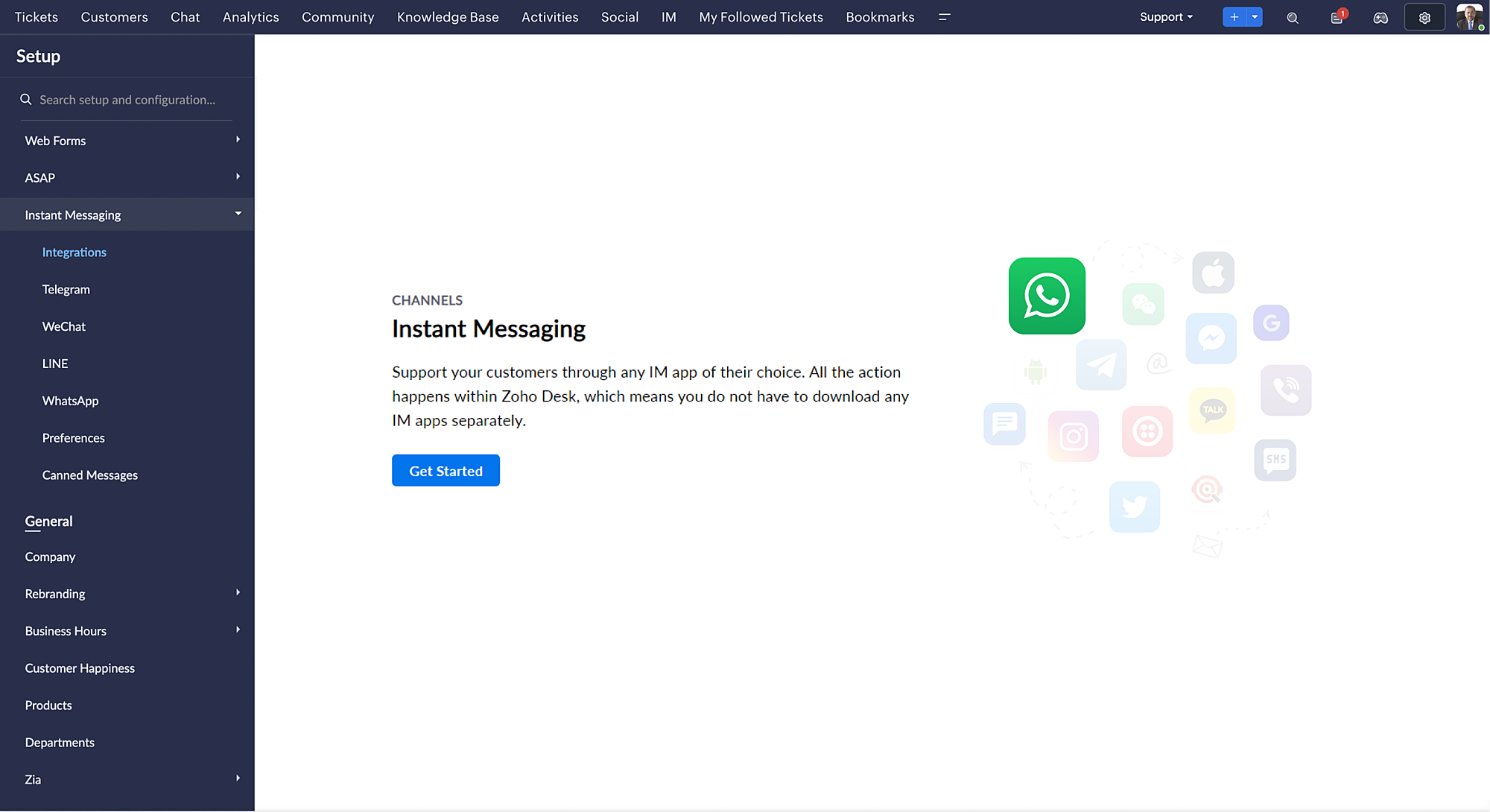The width and height of the screenshot is (1490, 812).
Task: Open Customer Happiness settings
Action: 80,668
